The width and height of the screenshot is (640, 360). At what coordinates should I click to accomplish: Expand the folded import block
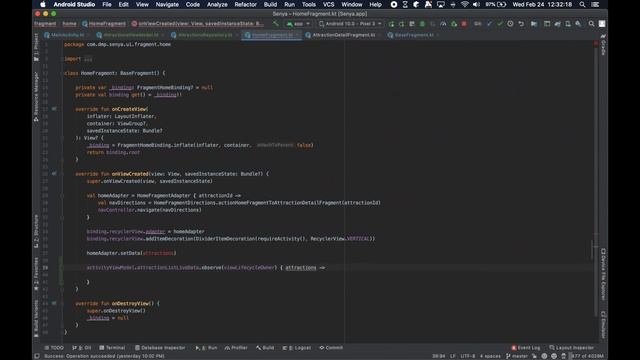tap(88, 59)
